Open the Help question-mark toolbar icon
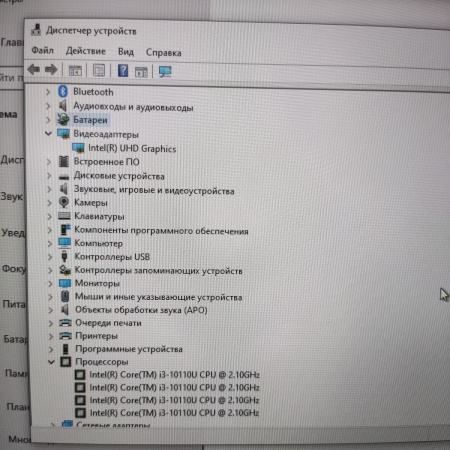The height and width of the screenshot is (450, 450). click(123, 71)
